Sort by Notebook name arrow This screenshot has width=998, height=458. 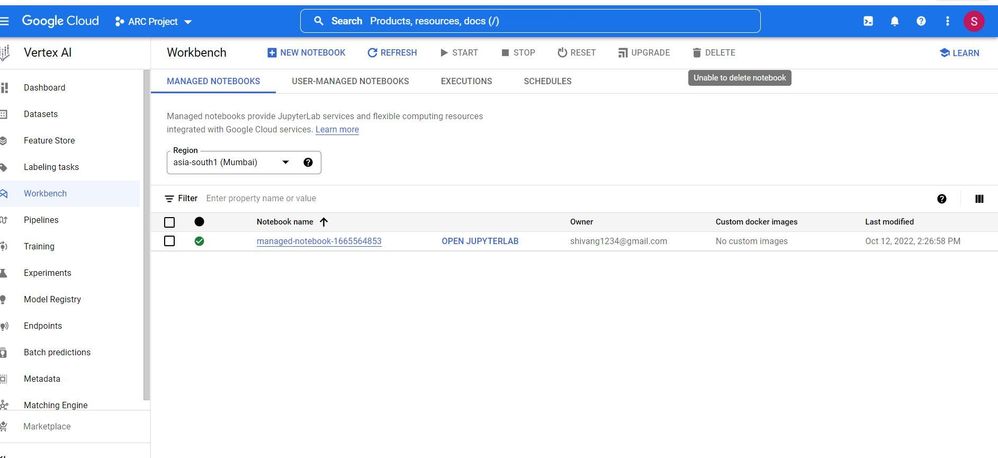click(323, 222)
